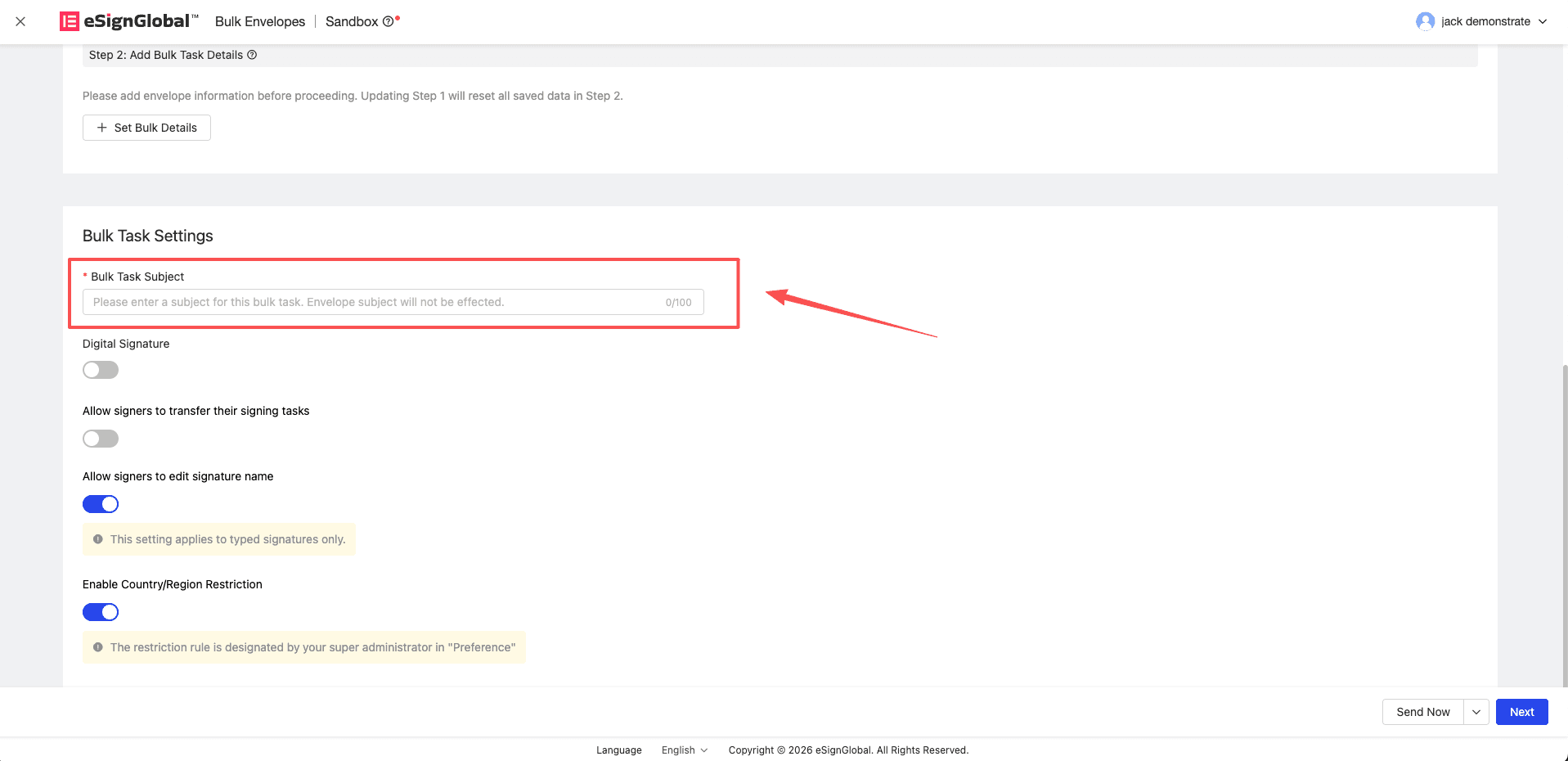
Task: Disable Allow signers to edit signature name
Action: (101, 504)
